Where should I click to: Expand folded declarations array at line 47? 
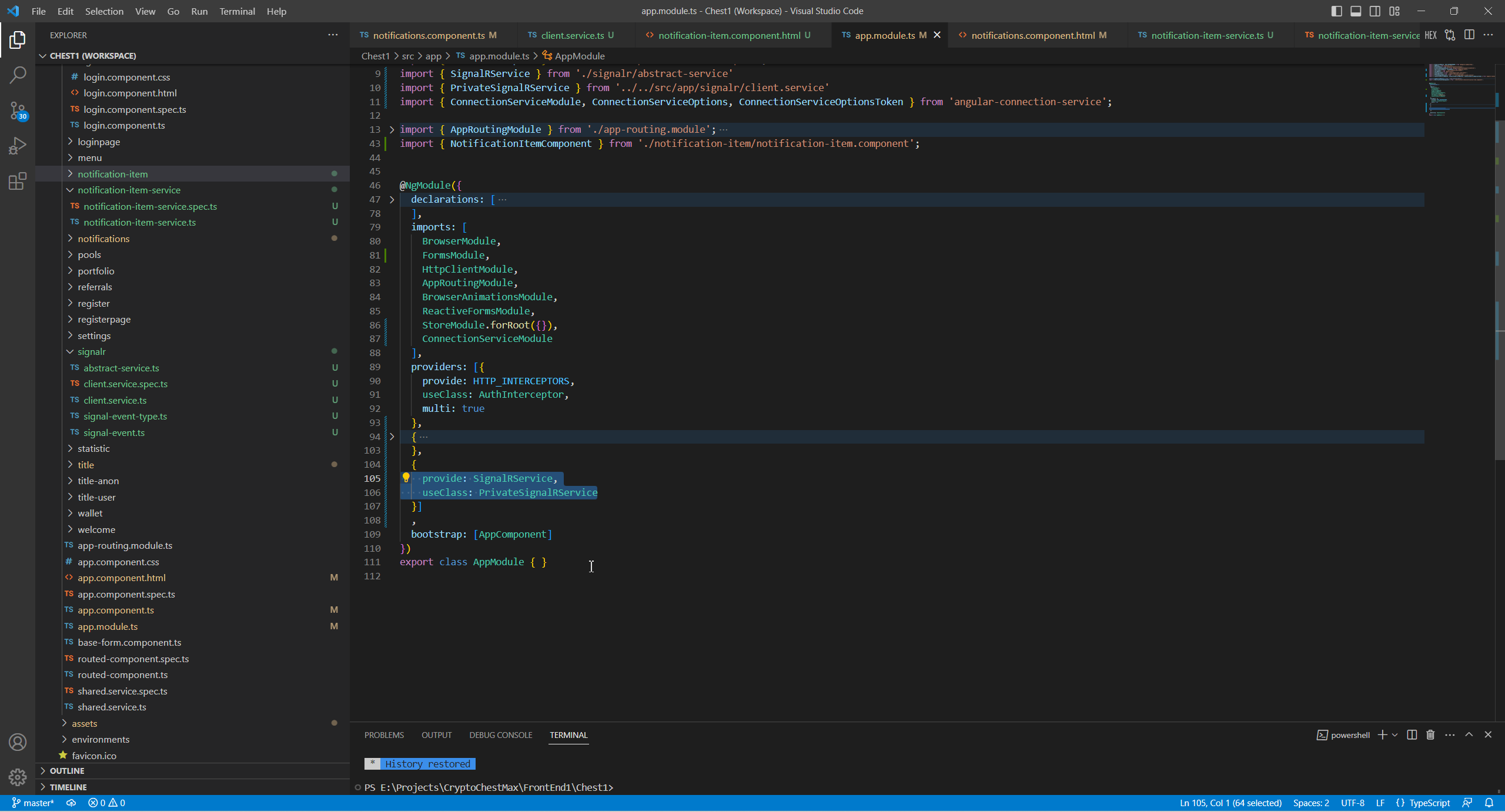(392, 200)
